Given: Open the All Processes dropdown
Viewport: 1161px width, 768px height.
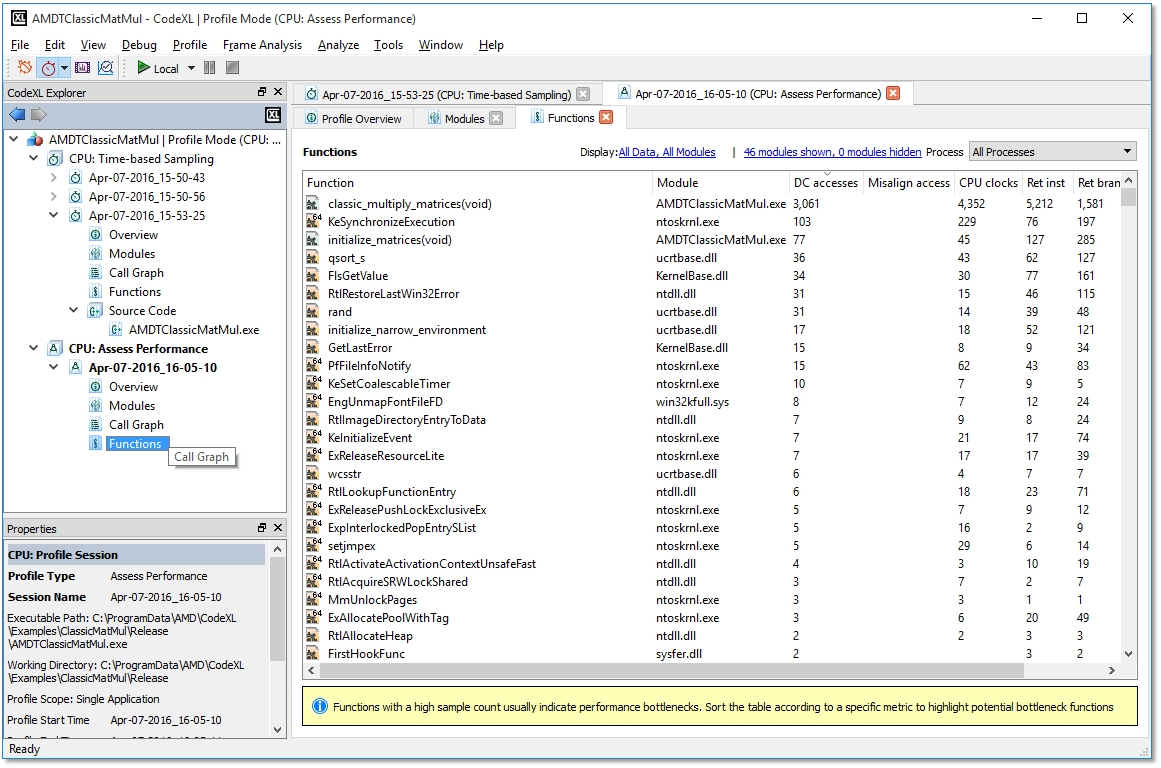Looking at the screenshot, I should (1052, 152).
